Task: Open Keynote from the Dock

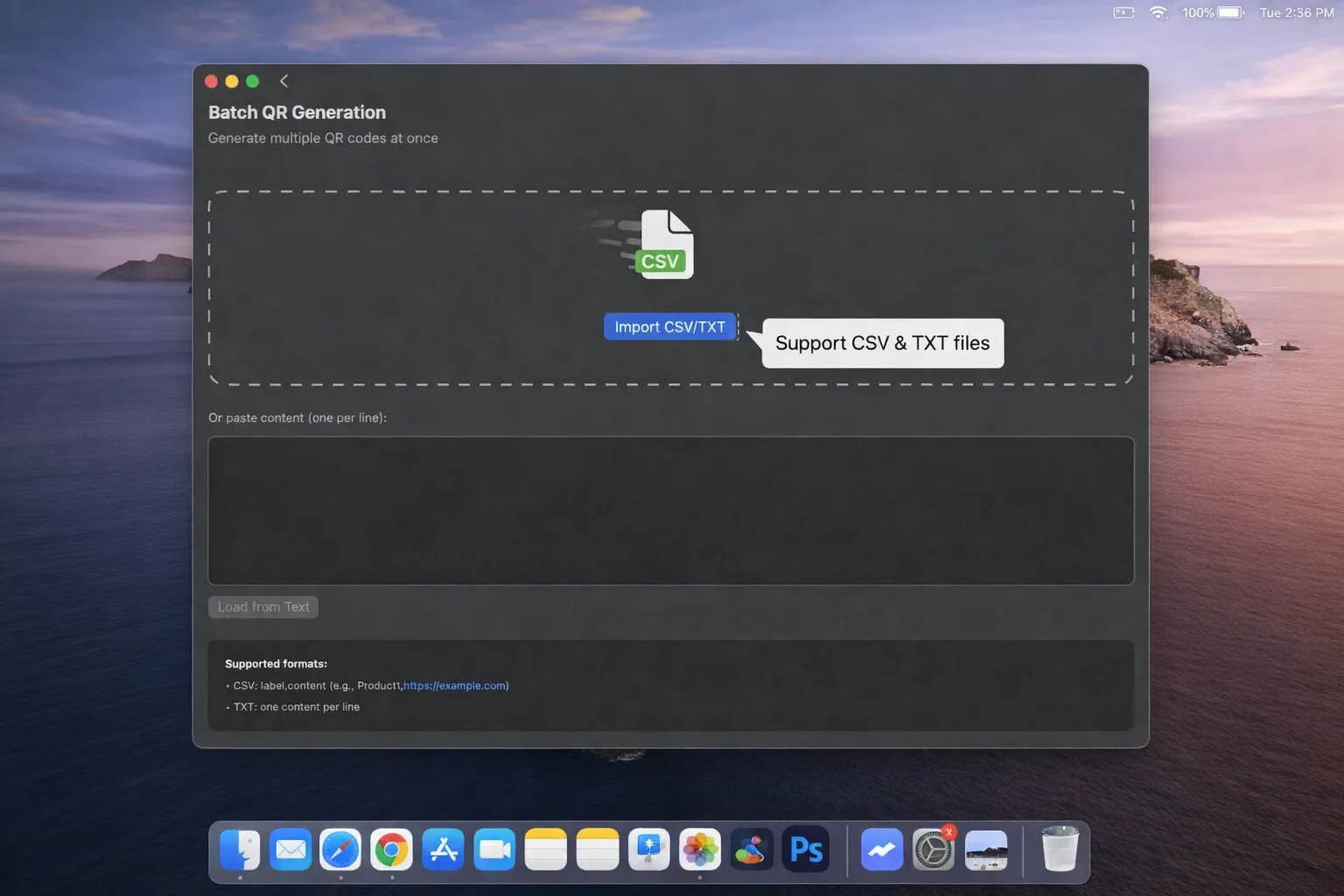Action: pyautogui.click(x=648, y=850)
